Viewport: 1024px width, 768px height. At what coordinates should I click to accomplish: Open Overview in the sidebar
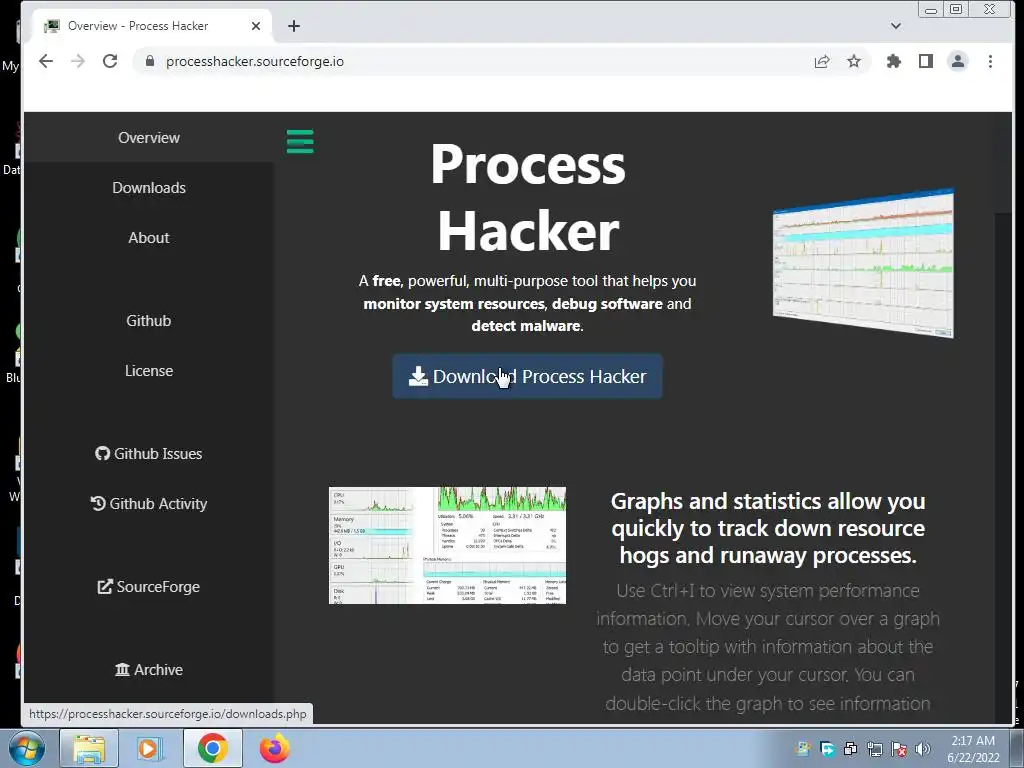149,138
